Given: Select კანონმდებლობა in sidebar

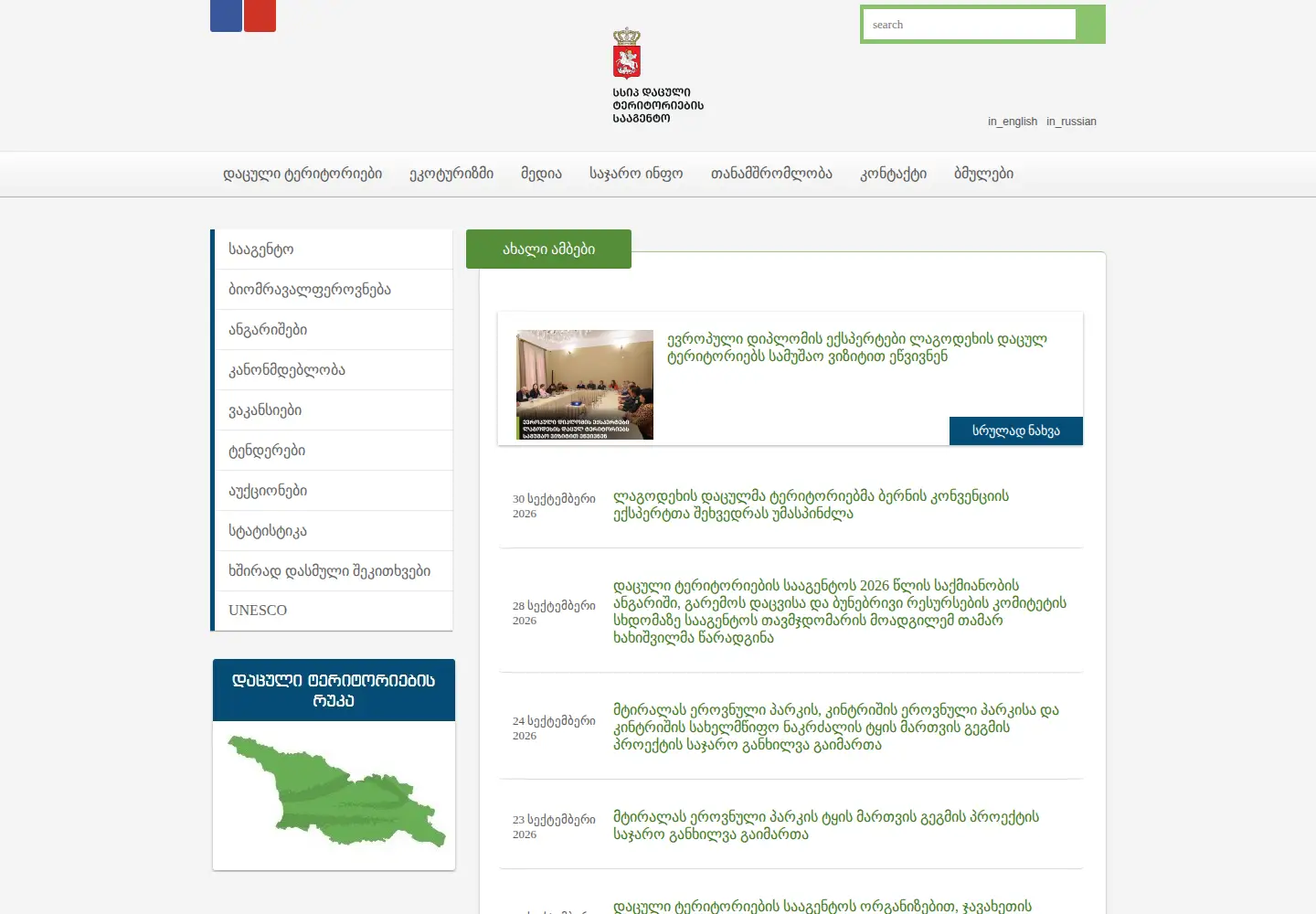Looking at the screenshot, I should (334, 370).
